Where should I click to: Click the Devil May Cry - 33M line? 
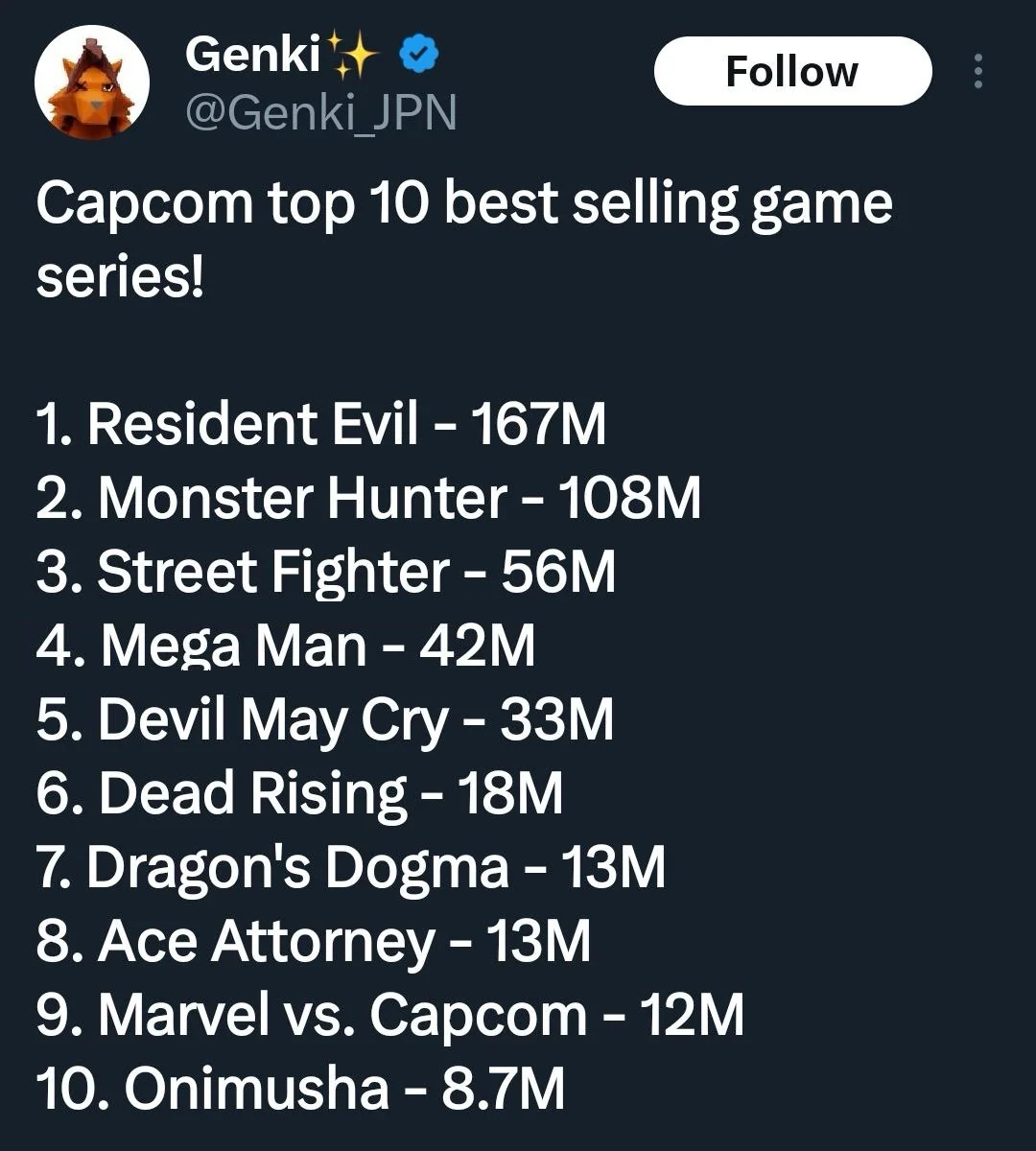click(325, 720)
